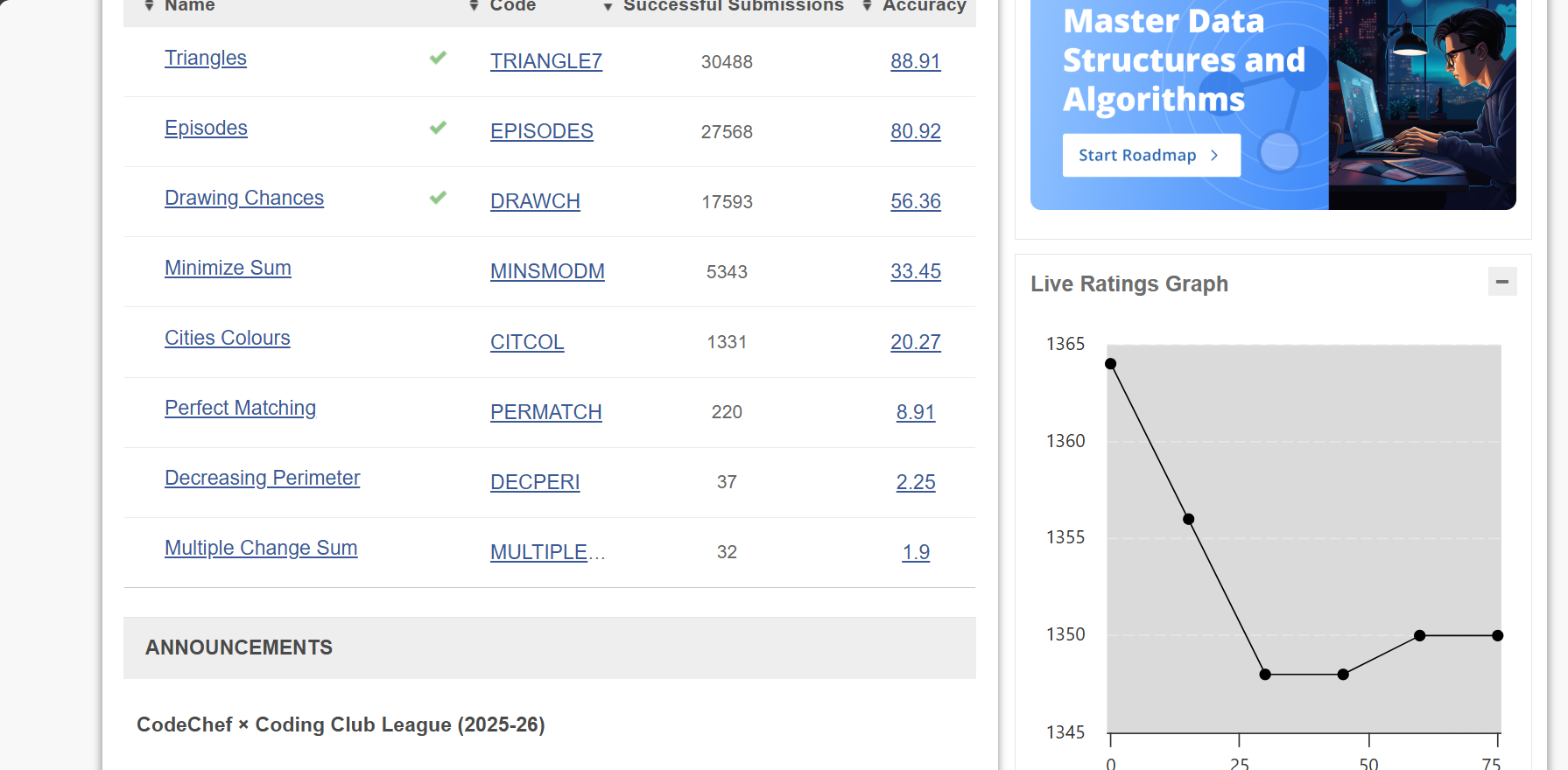Click the Live Ratings Graph title
Screen dimensions: 1568x770
point(1129,283)
